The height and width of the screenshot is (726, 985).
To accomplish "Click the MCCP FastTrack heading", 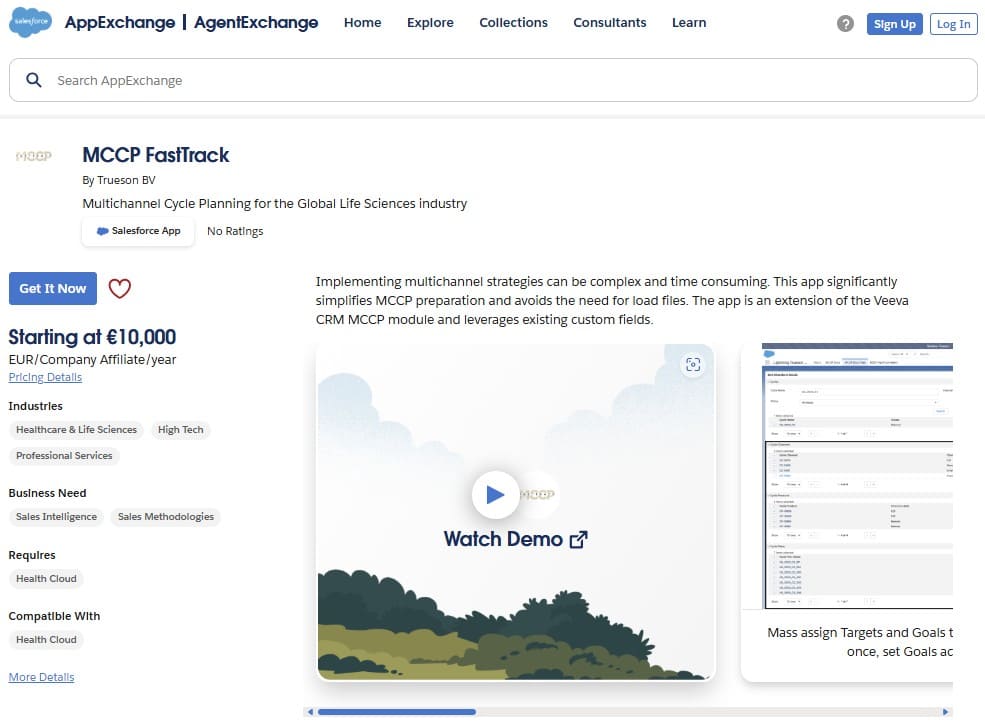I will point(156,154).
